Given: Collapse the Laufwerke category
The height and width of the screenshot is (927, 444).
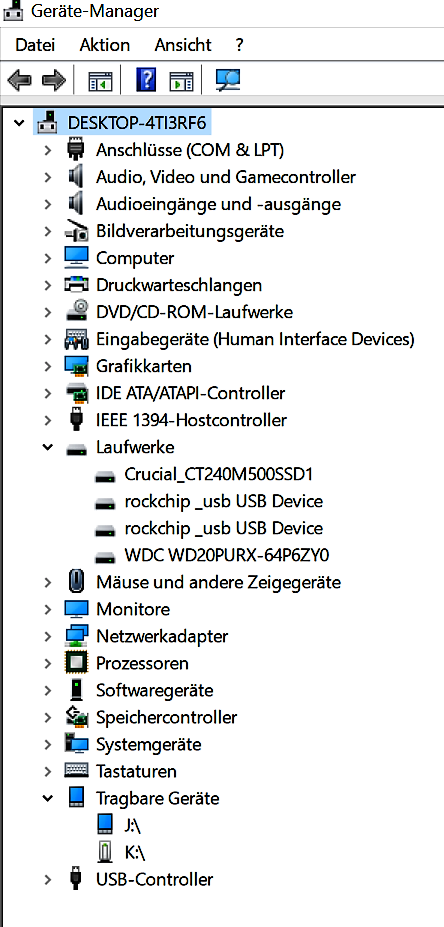Looking at the screenshot, I should coord(48,448).
